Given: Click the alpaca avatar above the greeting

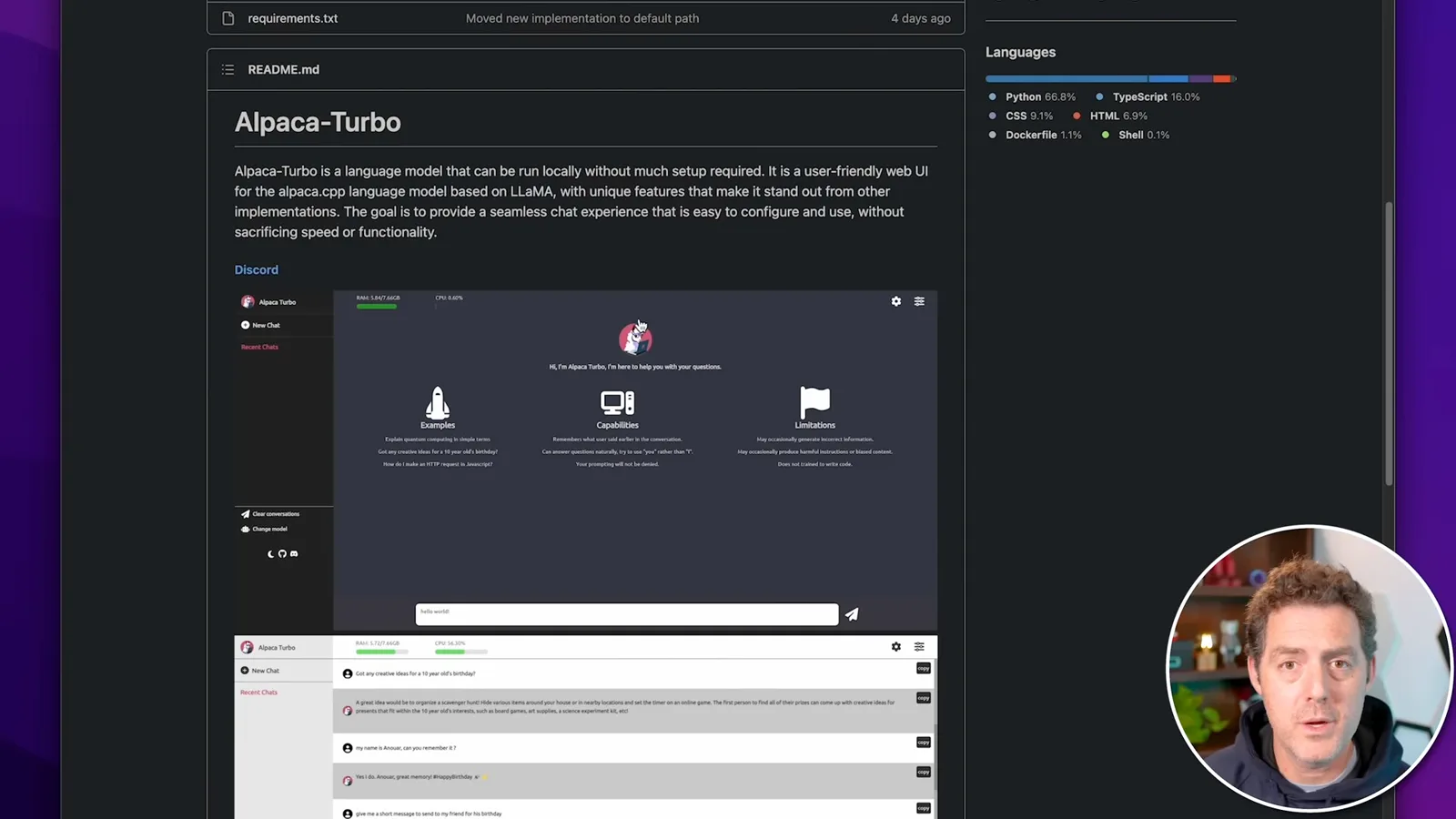Looking at the screenshot, I should 635,339.
